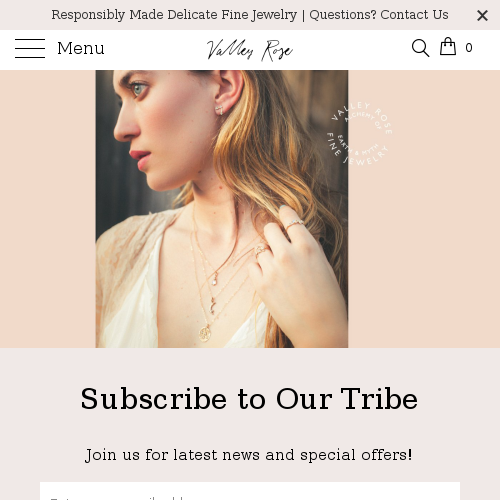Open the hamburger menu icon

pyautogui.click(x=30, y=48)
